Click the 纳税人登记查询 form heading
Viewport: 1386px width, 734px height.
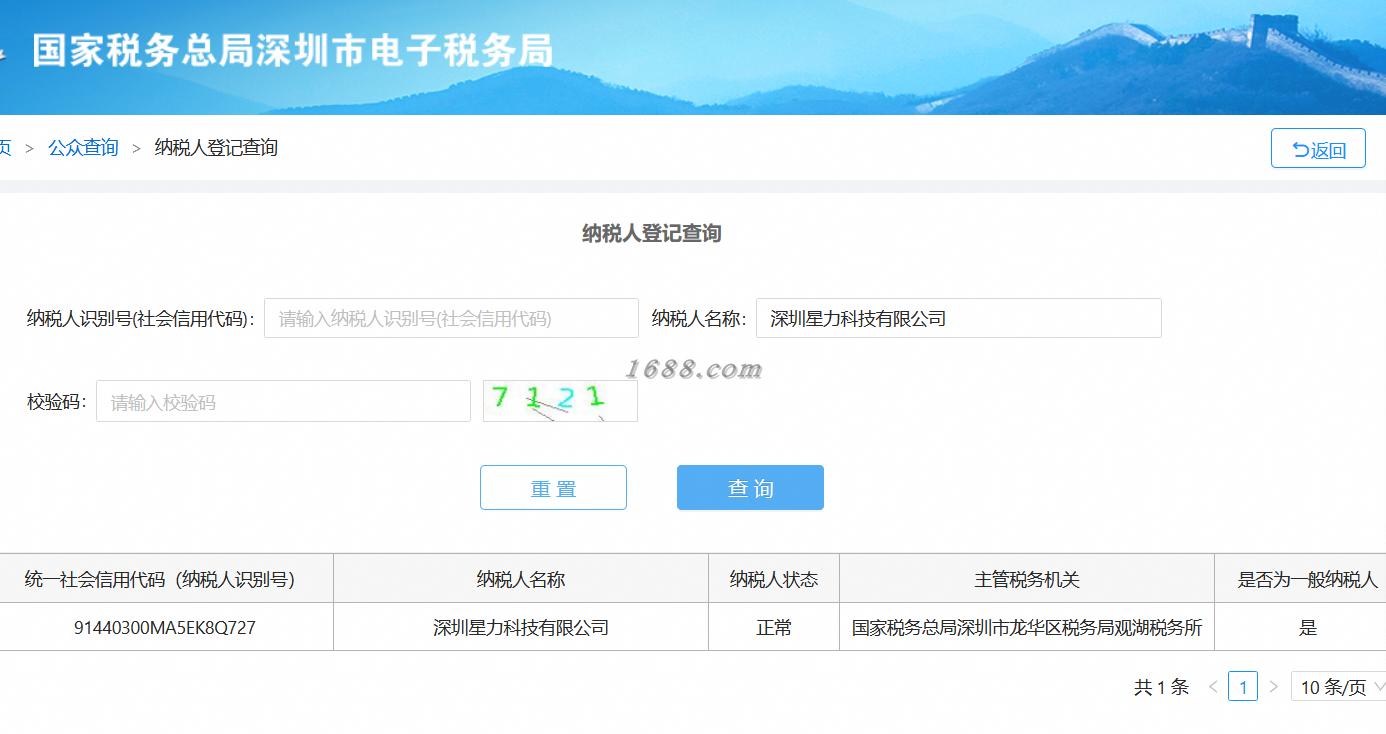[652, 233]
